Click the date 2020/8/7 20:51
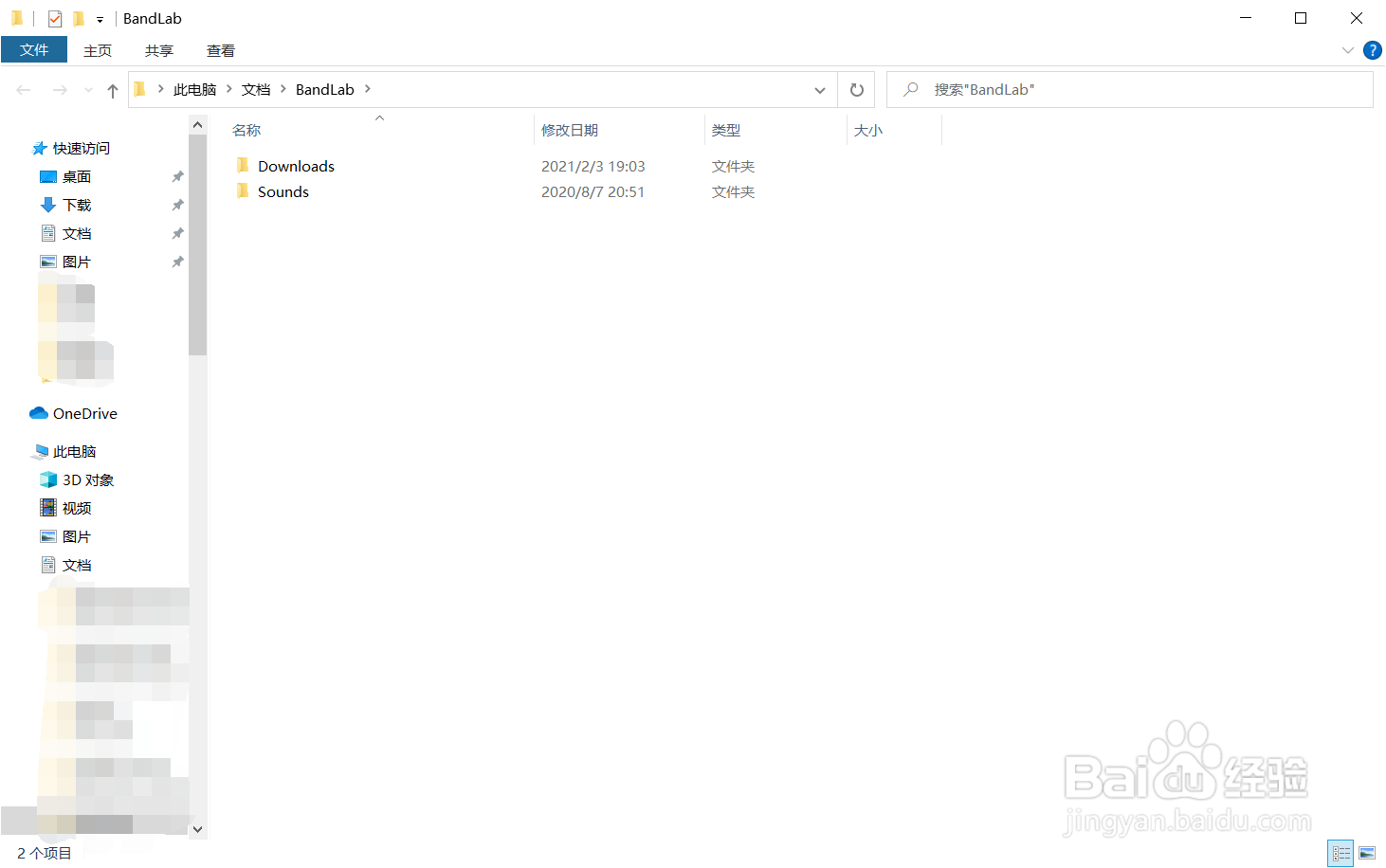The height and width of the screenshot is (868, 1386). (x=593, y=191)
